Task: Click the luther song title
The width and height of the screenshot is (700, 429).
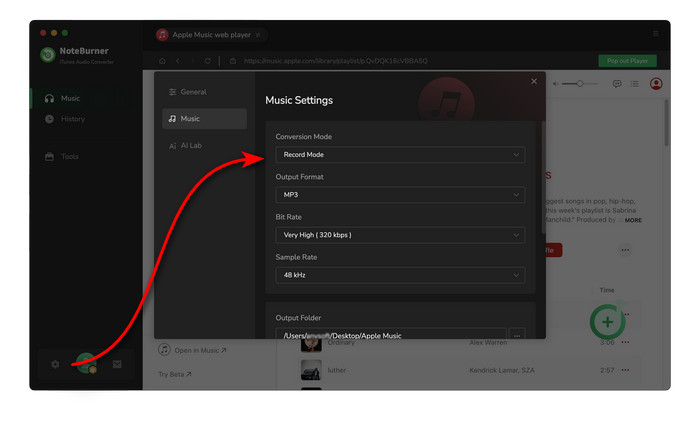Action: click(337, 370)
